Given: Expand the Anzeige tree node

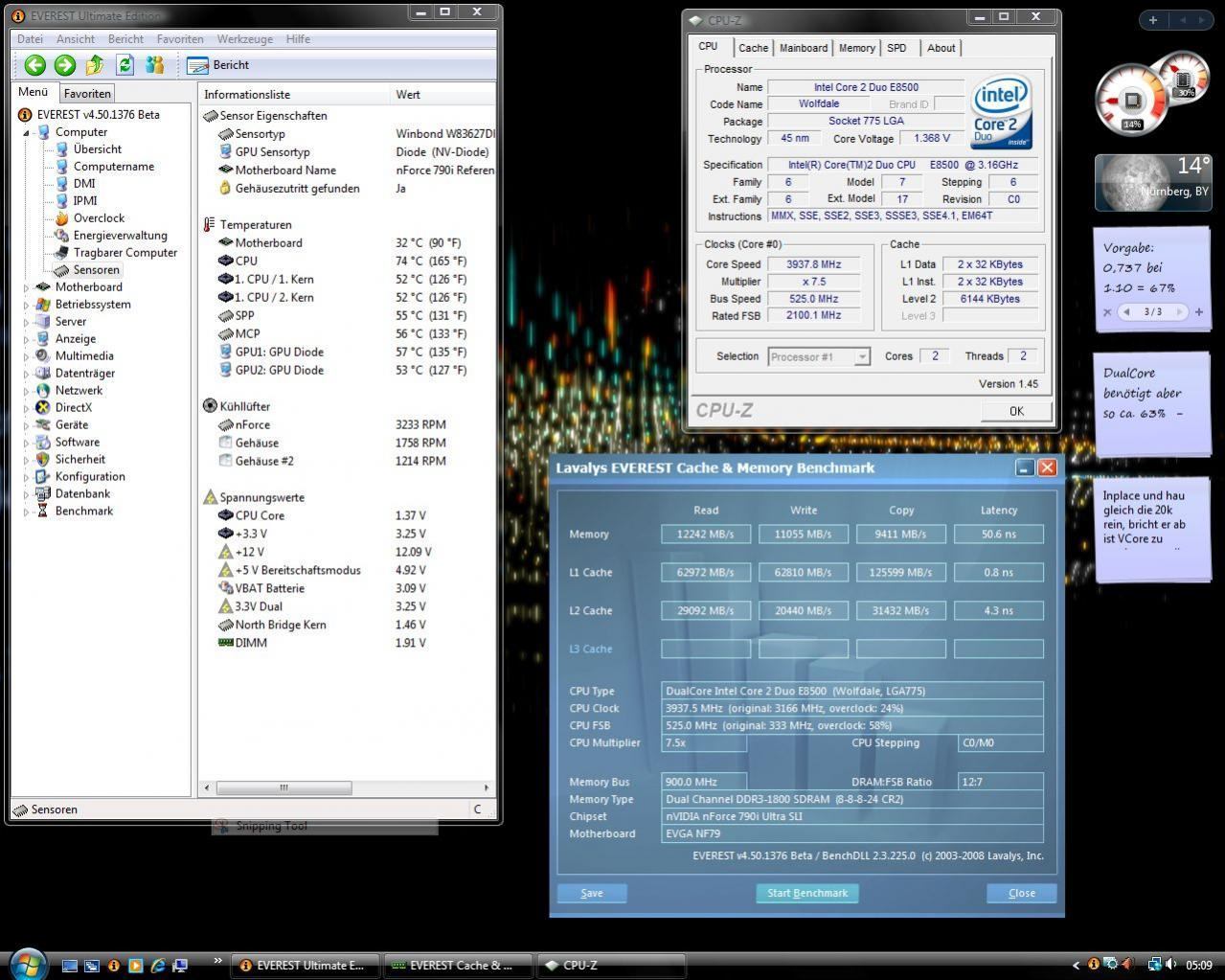Looking at the screenshot, I should pyautogui.click(x=27, y=339).
